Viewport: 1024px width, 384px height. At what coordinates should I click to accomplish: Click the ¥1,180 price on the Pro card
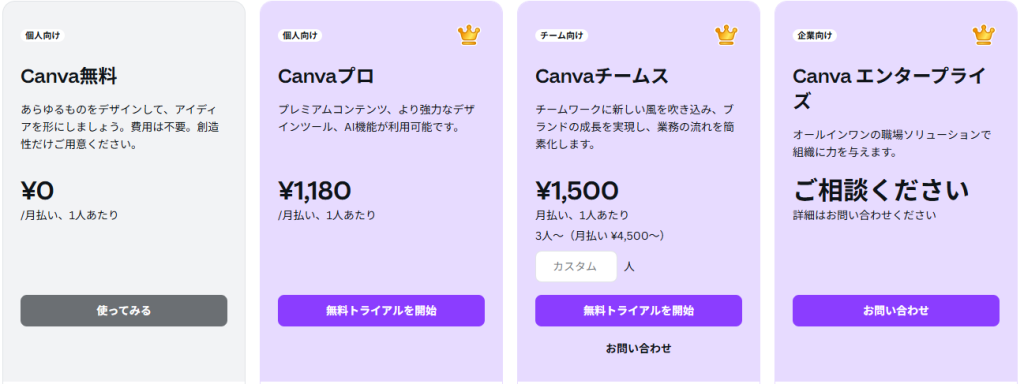click(x=315, y=191)
